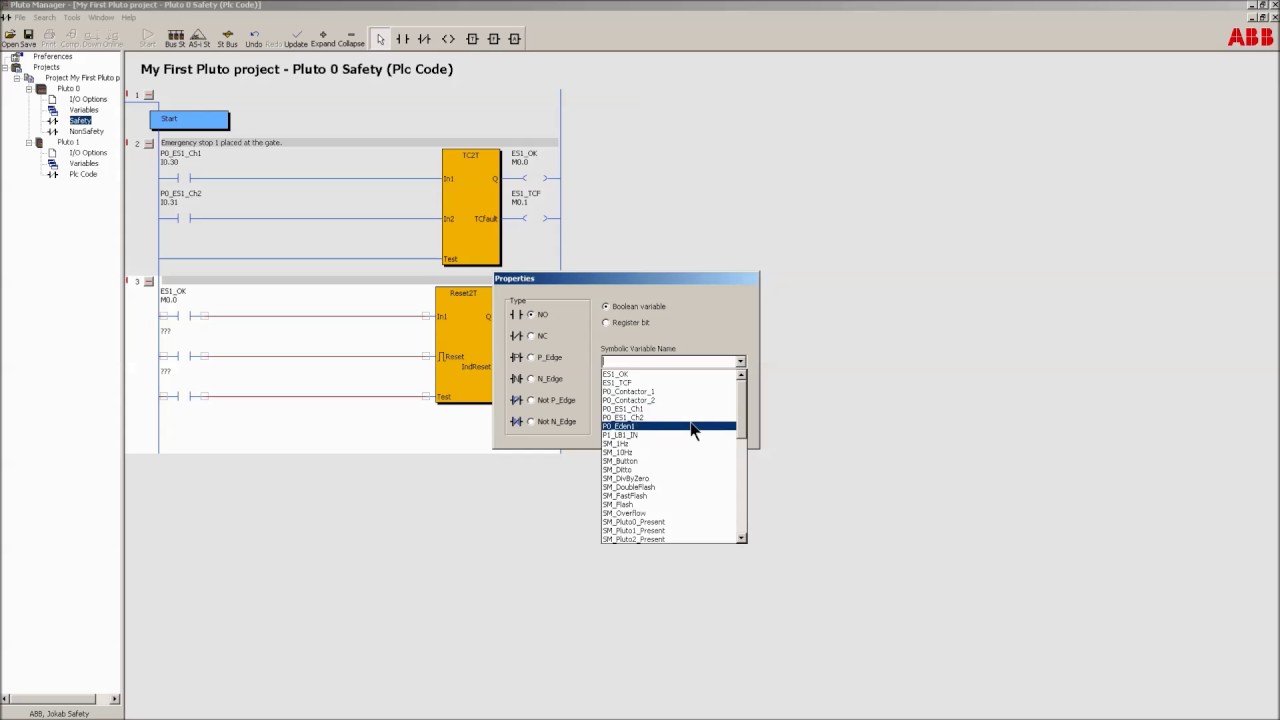Collapse the Pluto 1 tree node
This screenshot has height=720, width=1280.
pos(29,142)
